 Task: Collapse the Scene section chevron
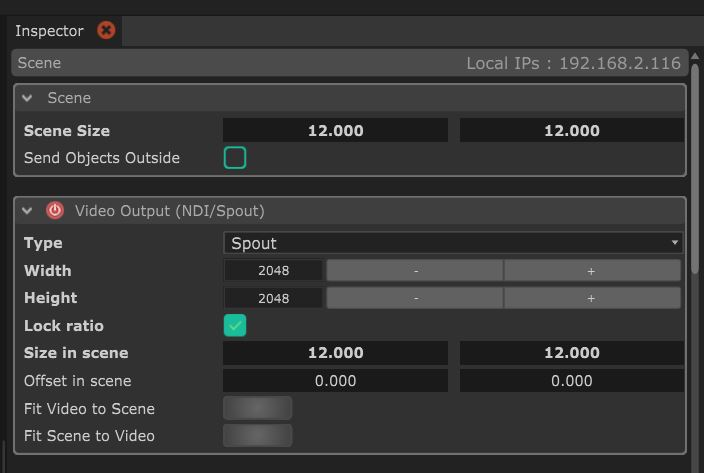[x=27, y=98]
